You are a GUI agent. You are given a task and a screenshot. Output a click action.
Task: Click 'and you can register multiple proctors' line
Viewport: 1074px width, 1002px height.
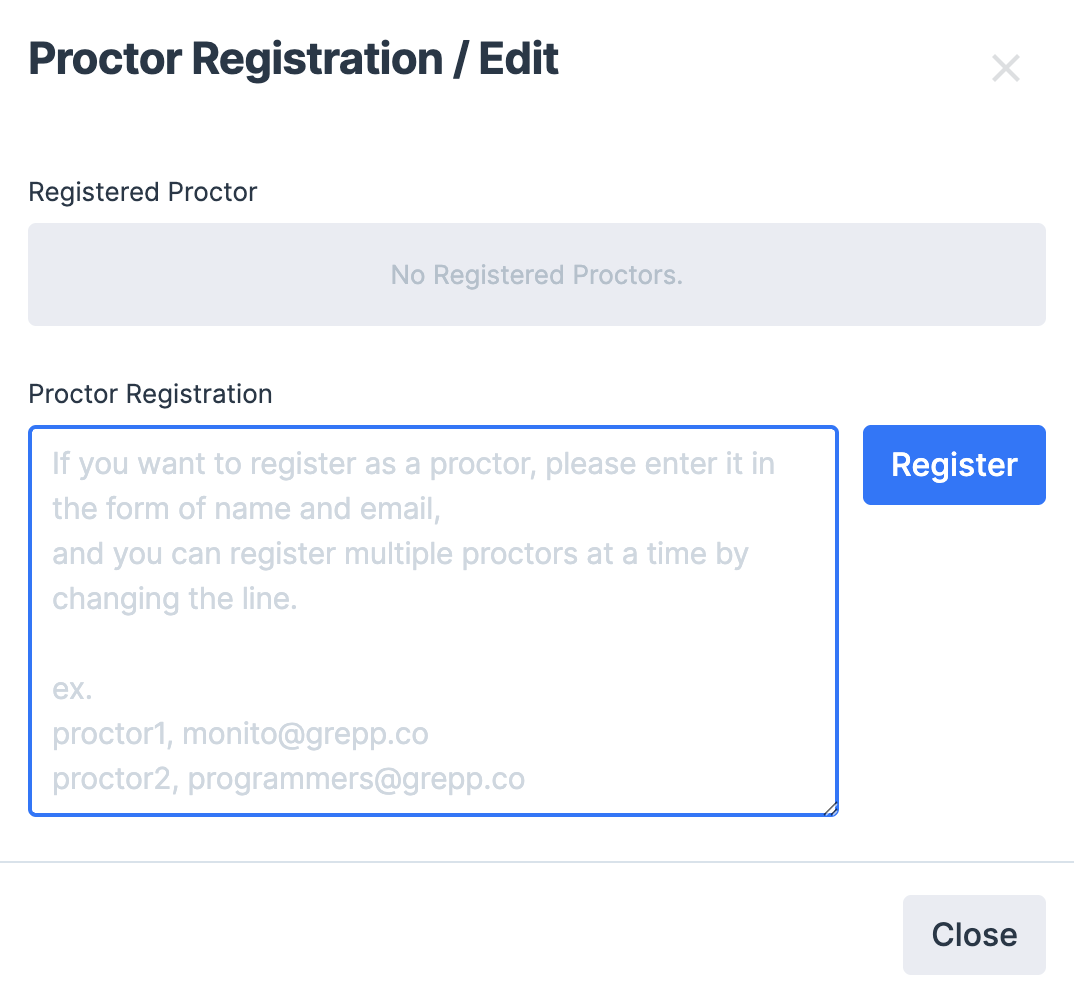coord(400,554)
